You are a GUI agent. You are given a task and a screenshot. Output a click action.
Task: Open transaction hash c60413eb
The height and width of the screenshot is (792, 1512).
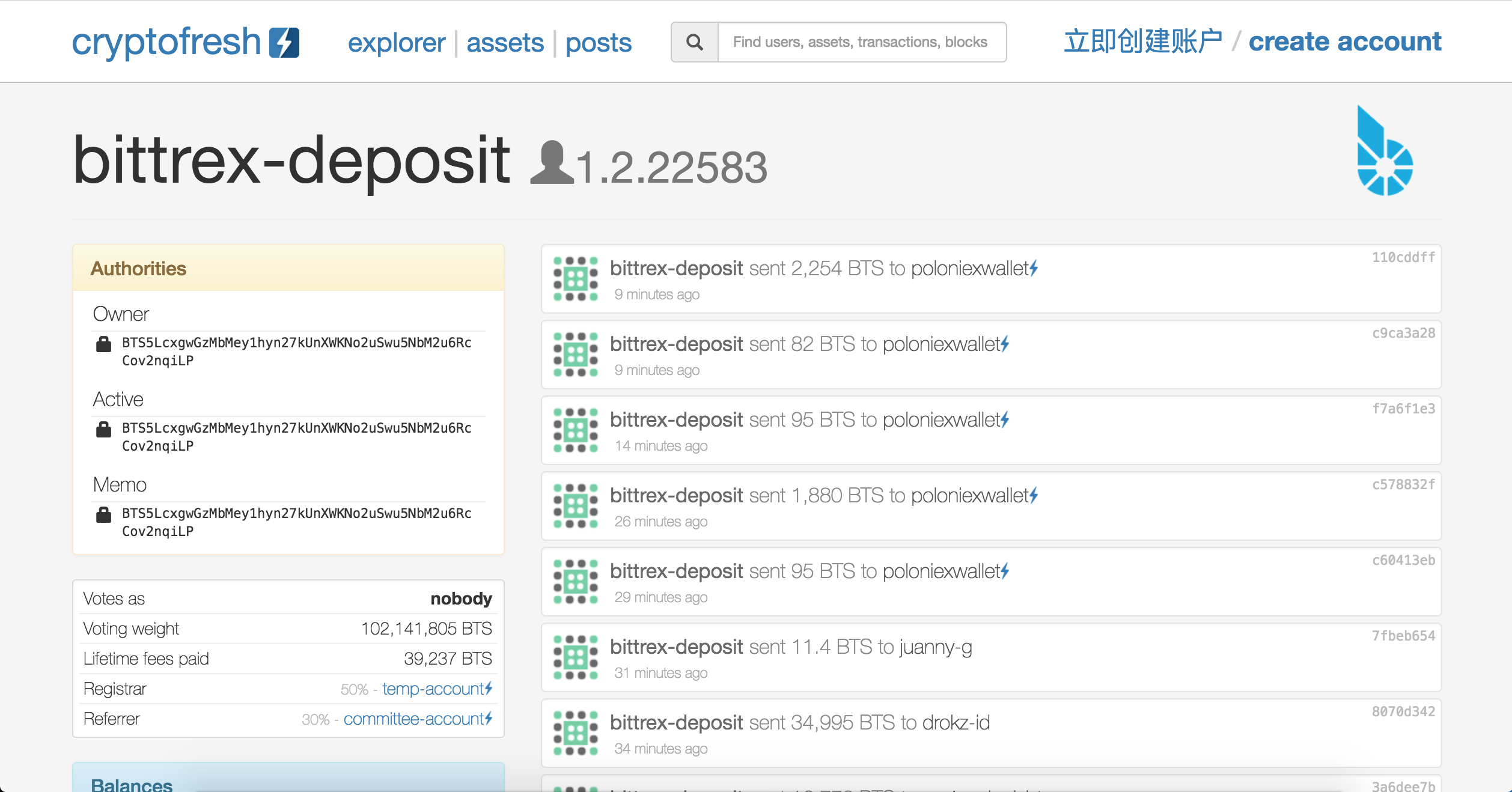(1403, 560)
